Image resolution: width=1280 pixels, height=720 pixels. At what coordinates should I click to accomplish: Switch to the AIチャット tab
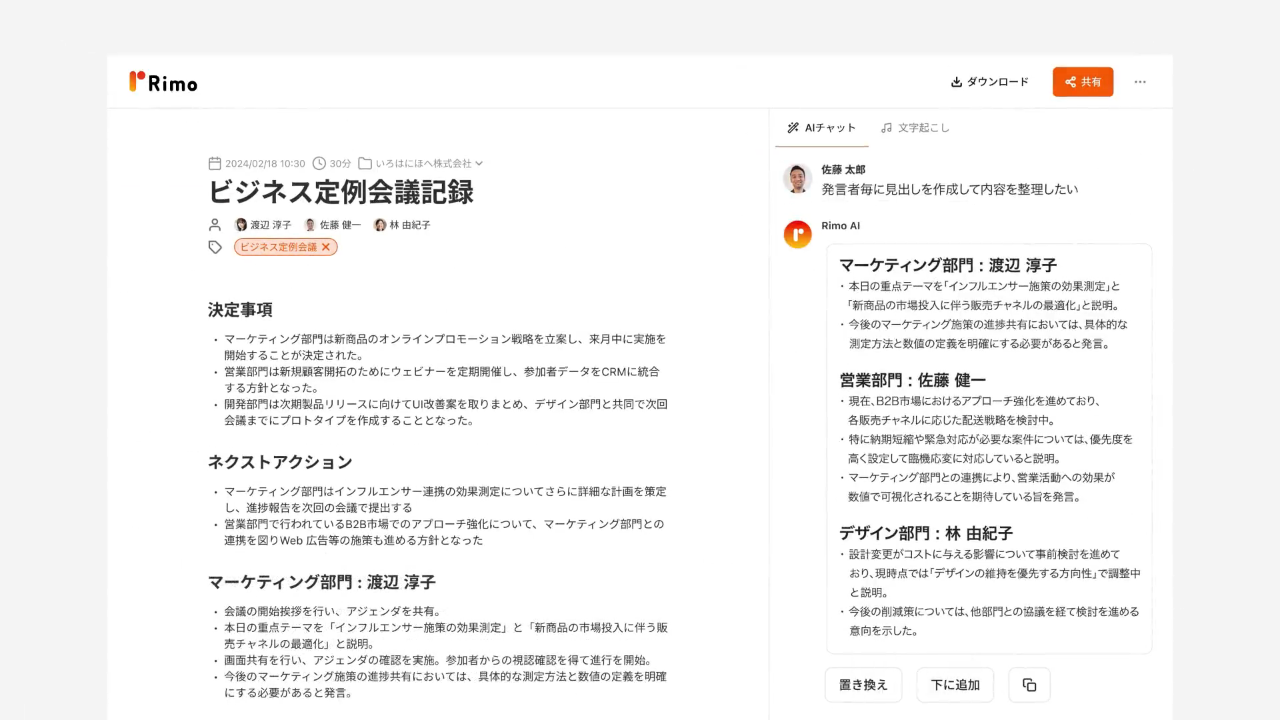click(822, 128)
